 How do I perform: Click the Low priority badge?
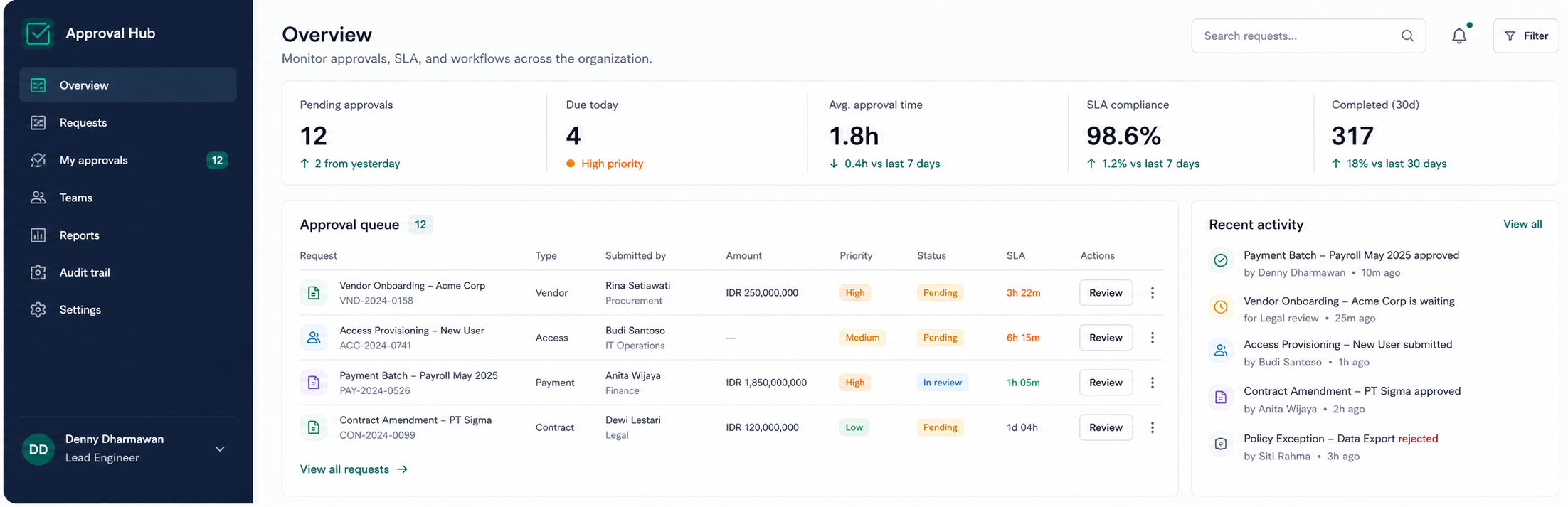point(854,427)
